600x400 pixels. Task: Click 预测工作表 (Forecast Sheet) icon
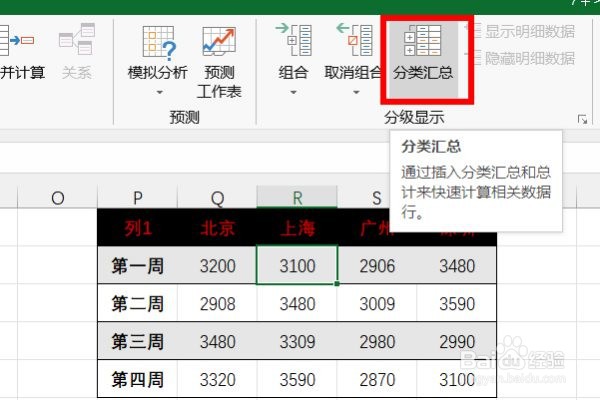coord(219,41)
